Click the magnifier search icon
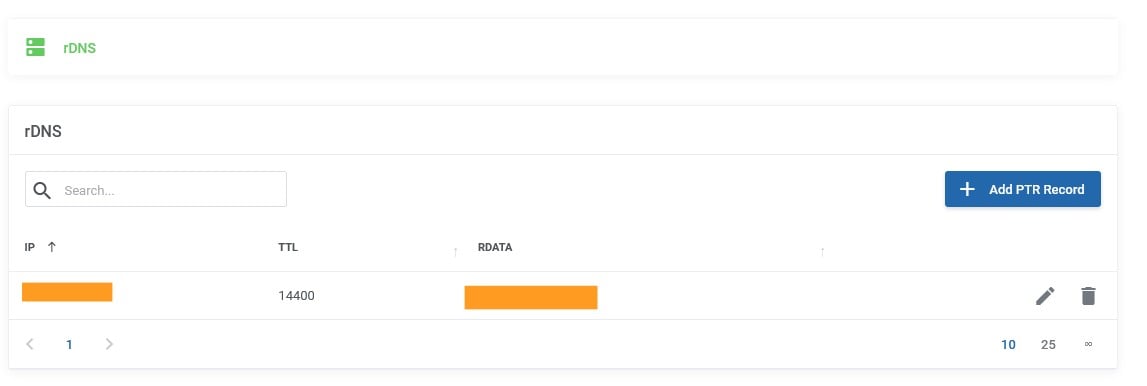Screen dimensions: 1147x386 pyautogui.click(x=42, y=190)
